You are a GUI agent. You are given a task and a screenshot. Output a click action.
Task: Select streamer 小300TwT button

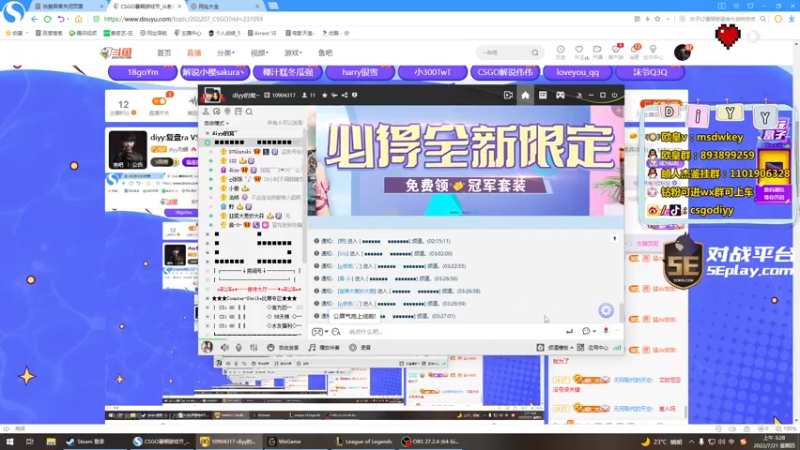[x=433, y=72]
